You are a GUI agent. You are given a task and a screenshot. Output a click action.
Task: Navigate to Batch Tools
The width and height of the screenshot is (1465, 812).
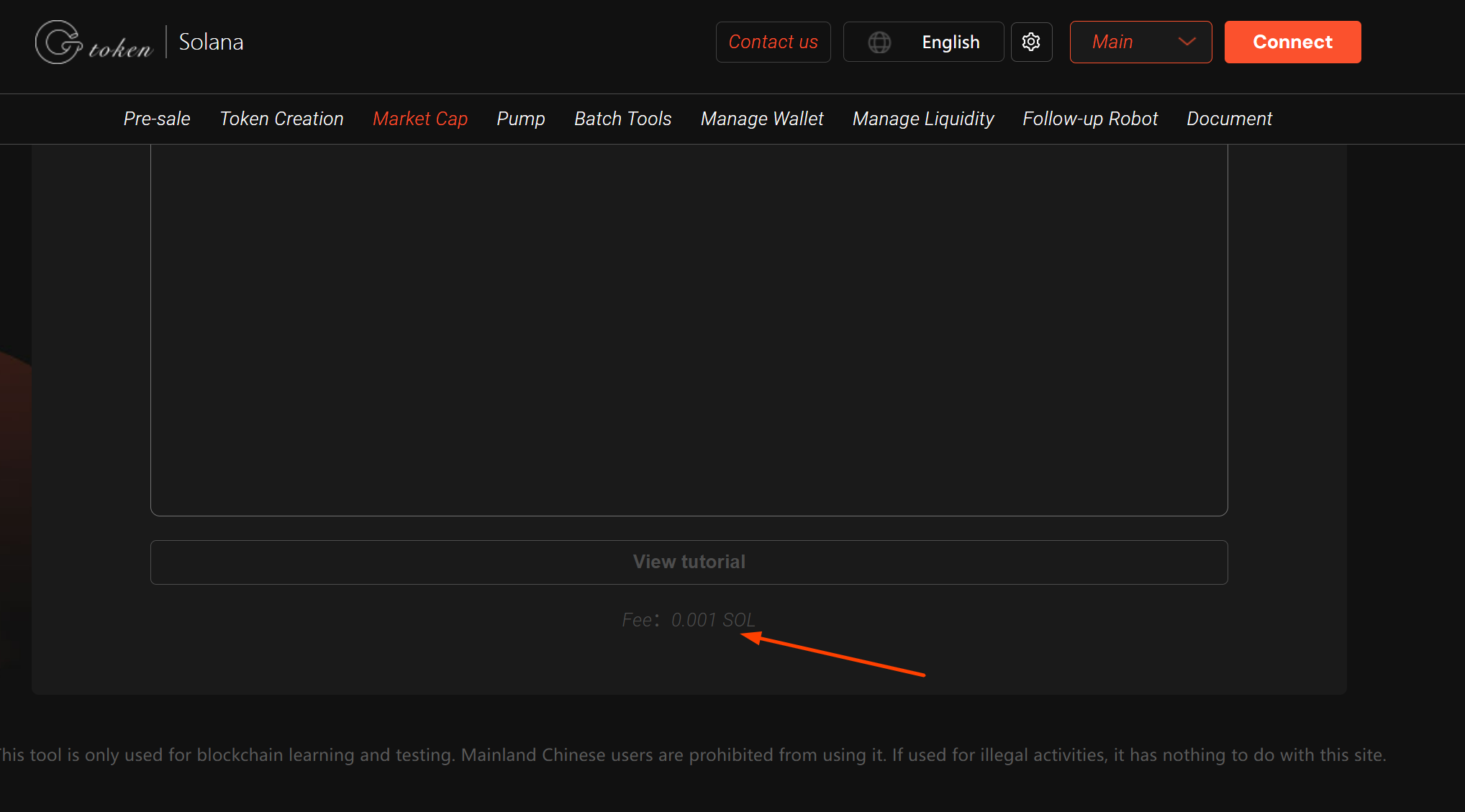point(622,119)
